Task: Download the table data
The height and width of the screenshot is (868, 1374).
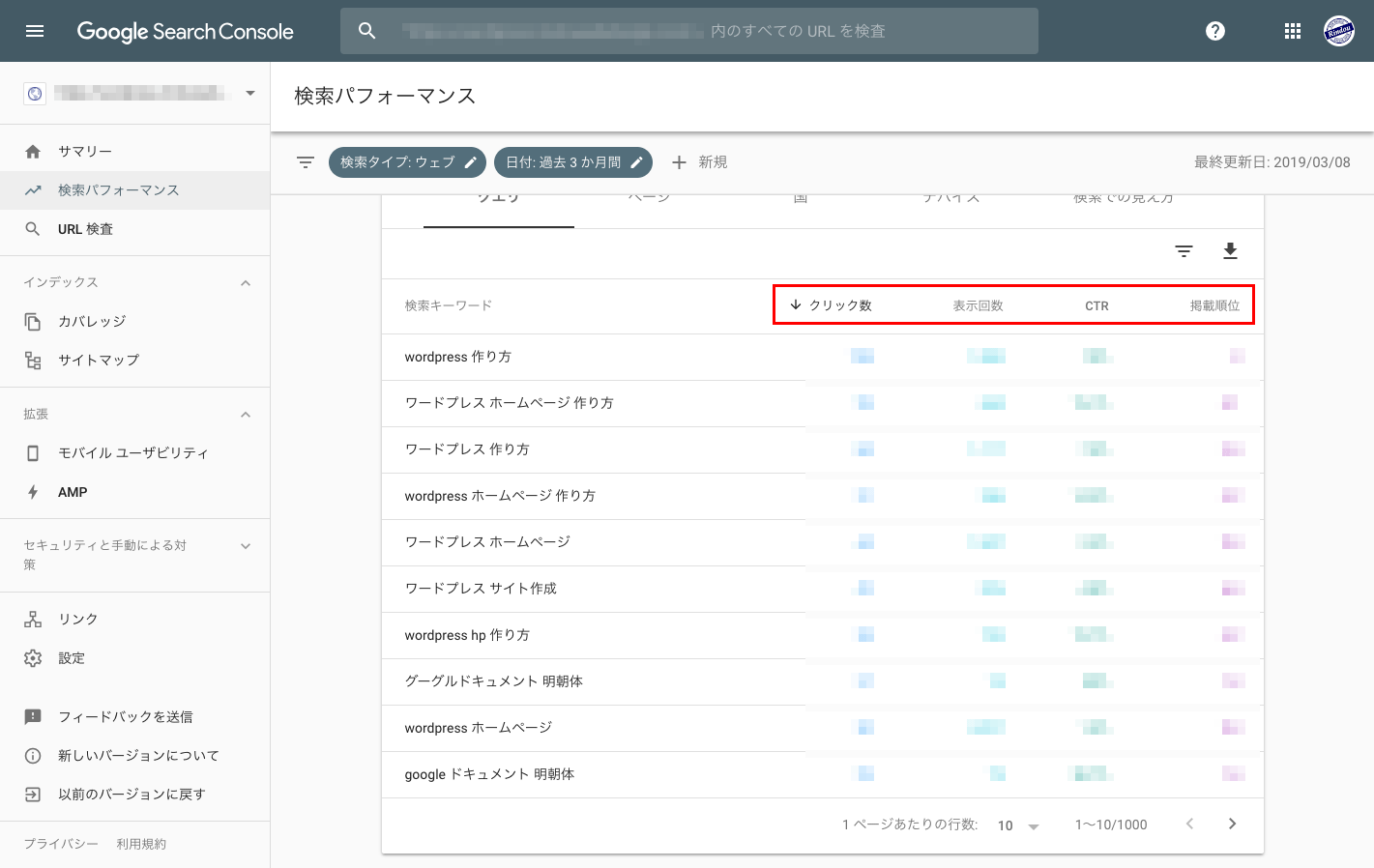Action: [1230, 251]
